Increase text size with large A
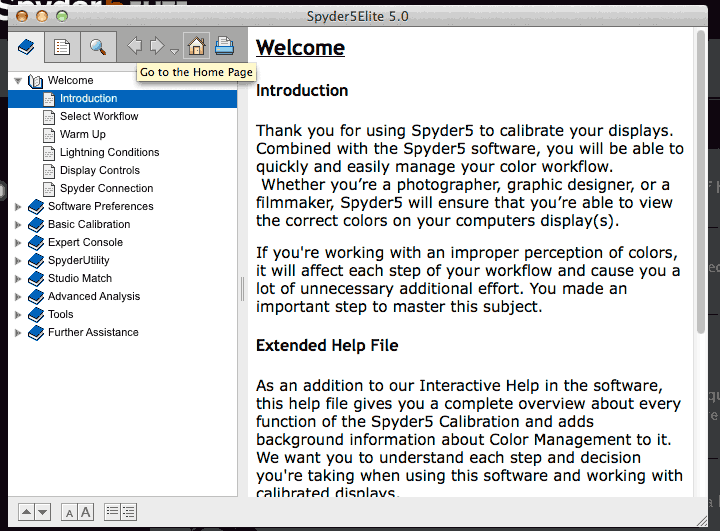Viewport: 720px width, 531px height. [86, 512]
